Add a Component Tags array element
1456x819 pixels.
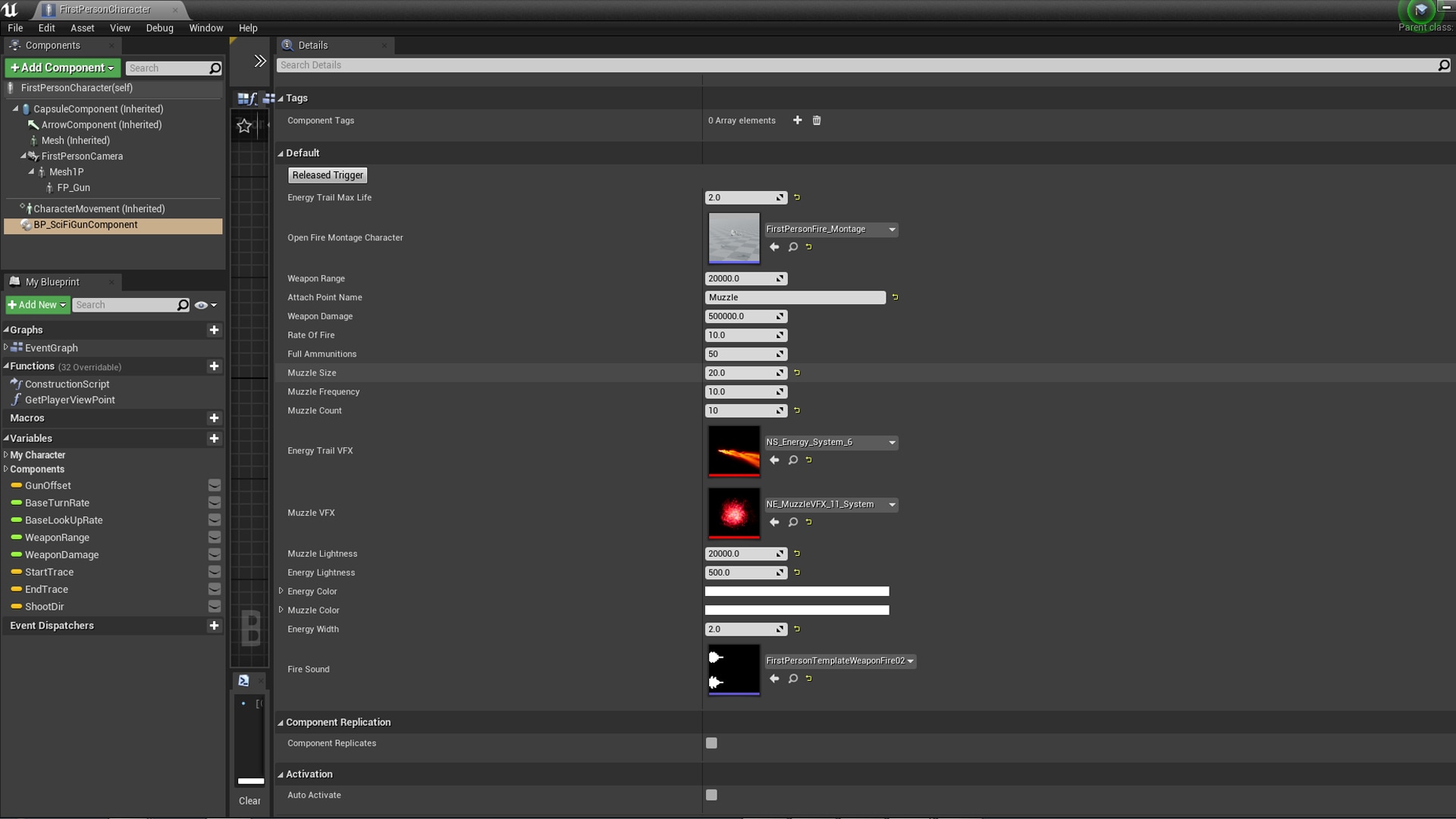(x=797, y=121)
